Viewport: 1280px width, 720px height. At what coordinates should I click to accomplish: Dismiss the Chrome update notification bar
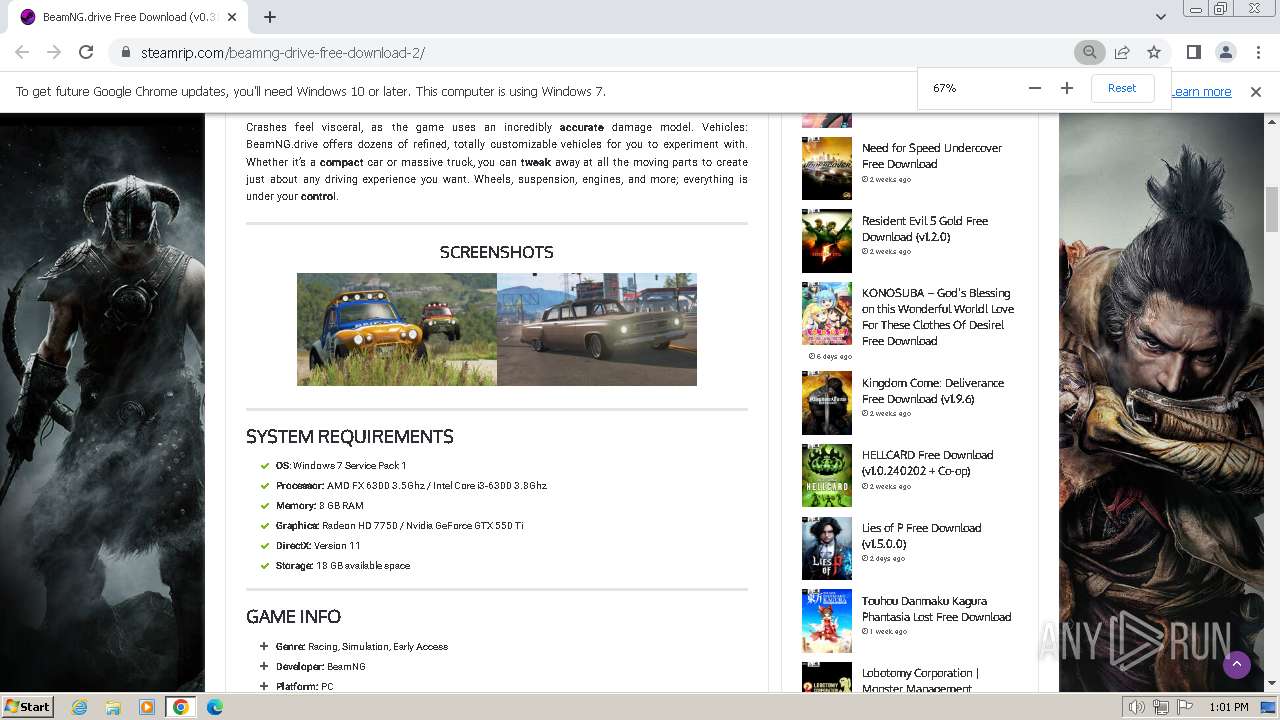pos(1256,92)
